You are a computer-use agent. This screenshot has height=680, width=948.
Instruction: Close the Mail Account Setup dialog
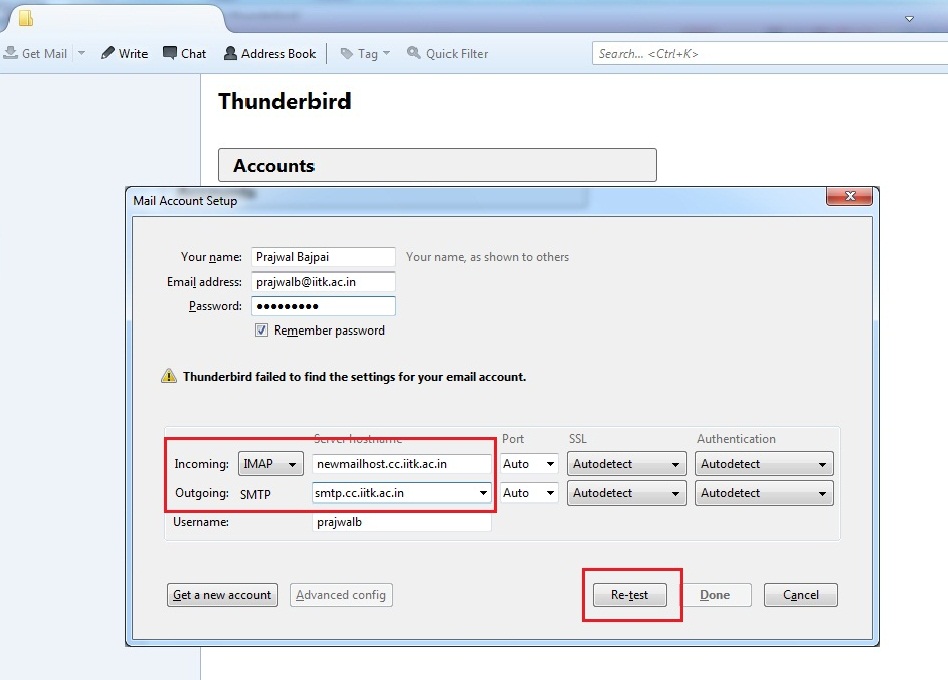(850, 197)
